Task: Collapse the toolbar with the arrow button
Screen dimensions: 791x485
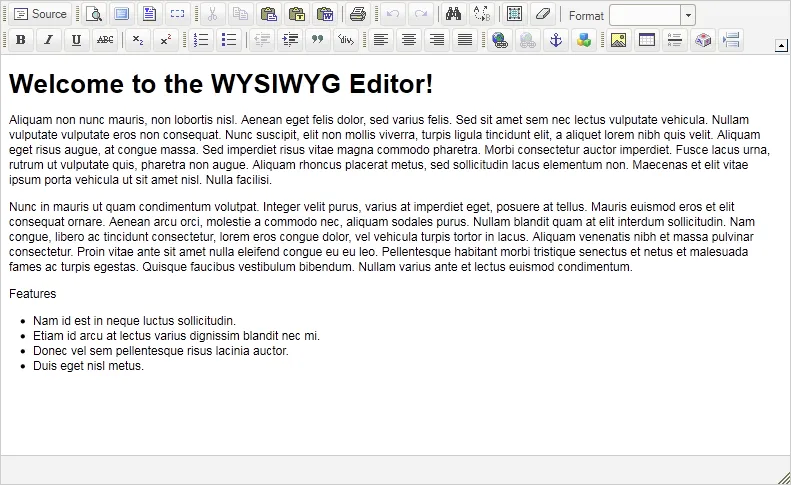Action: click(781, 46)
